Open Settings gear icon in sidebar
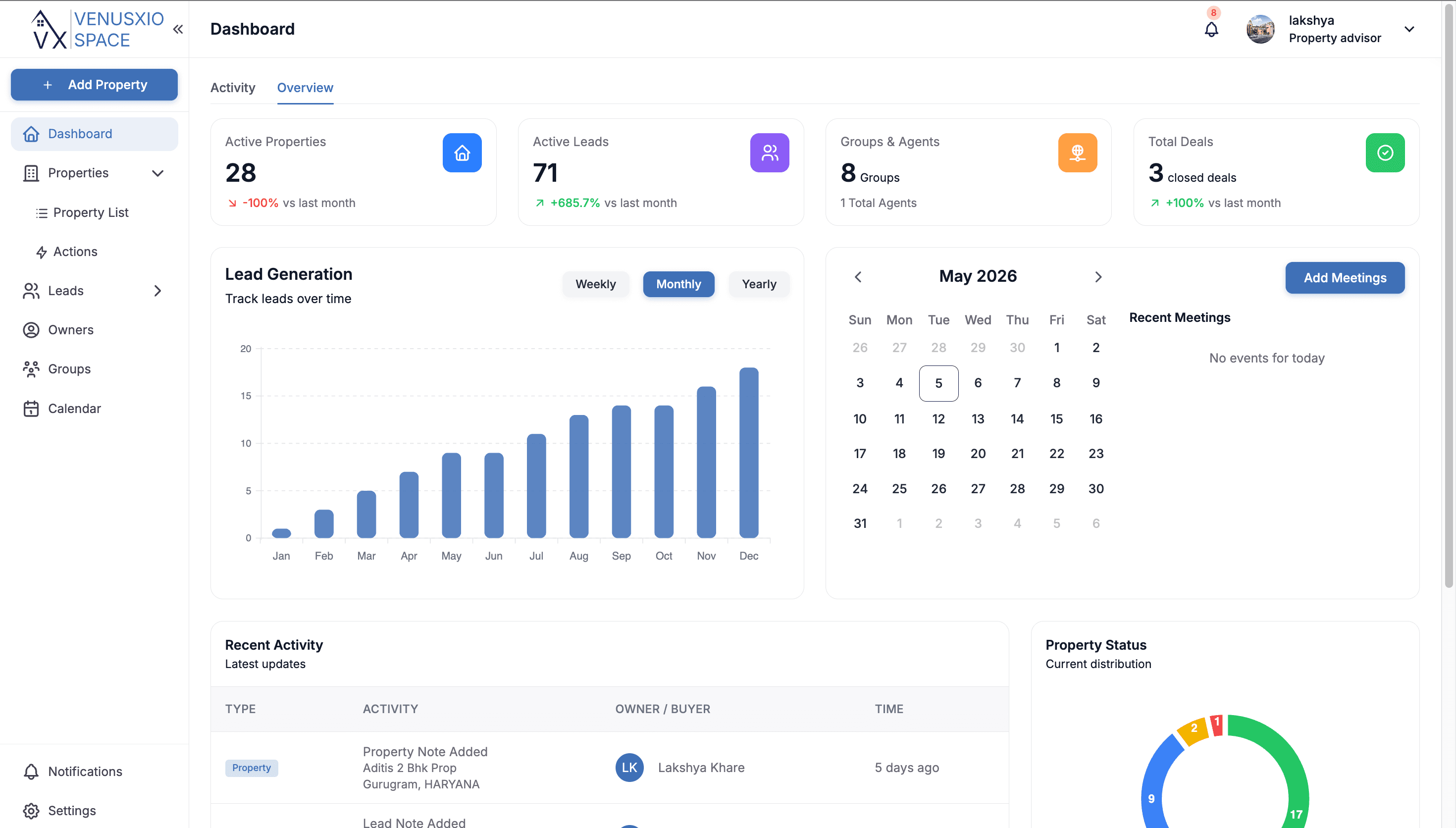The width and height of the screenshot is (1456, 828). pyautogui.click(x=31, y=810)
